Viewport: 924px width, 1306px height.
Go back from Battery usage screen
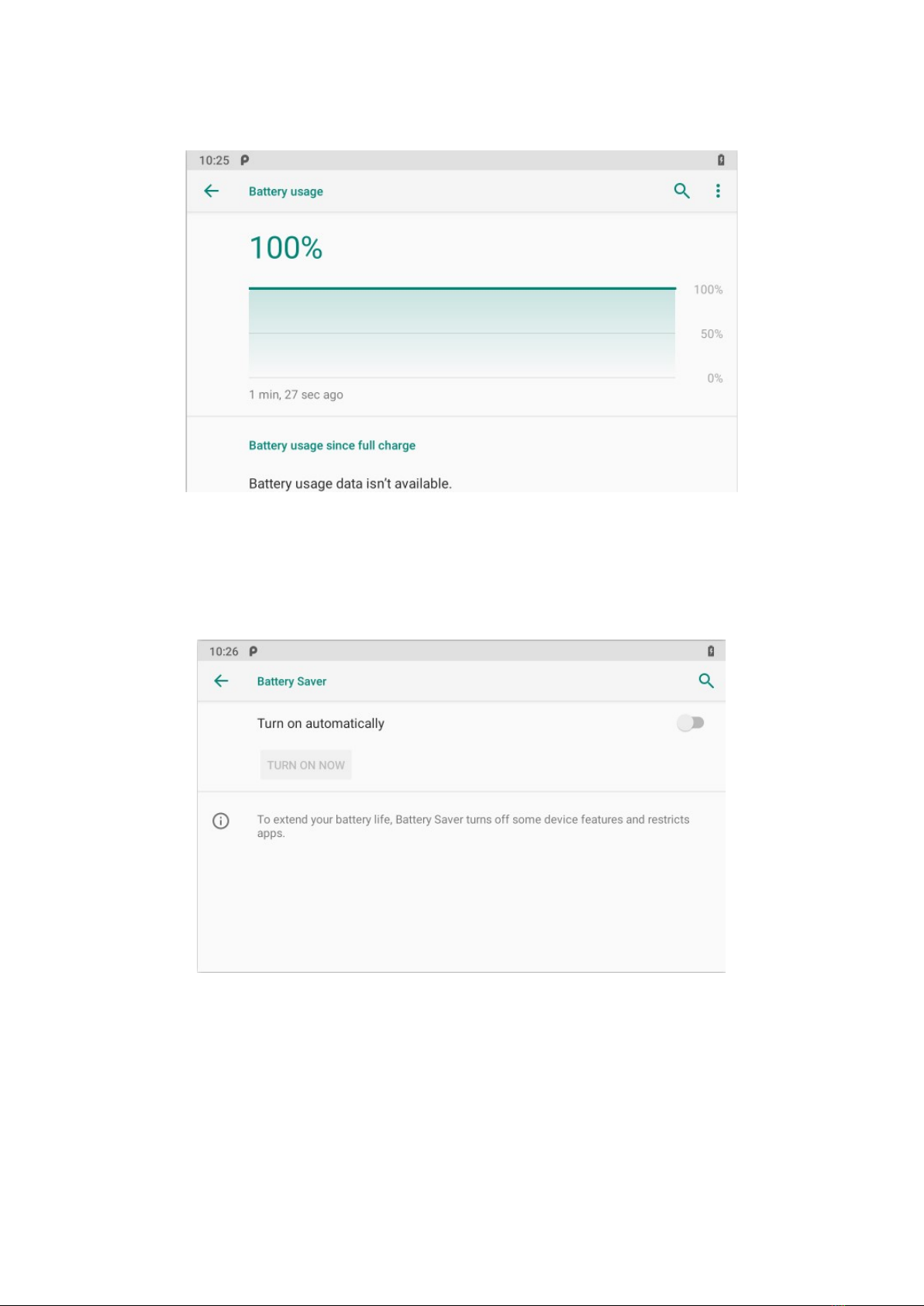(212, 191)
